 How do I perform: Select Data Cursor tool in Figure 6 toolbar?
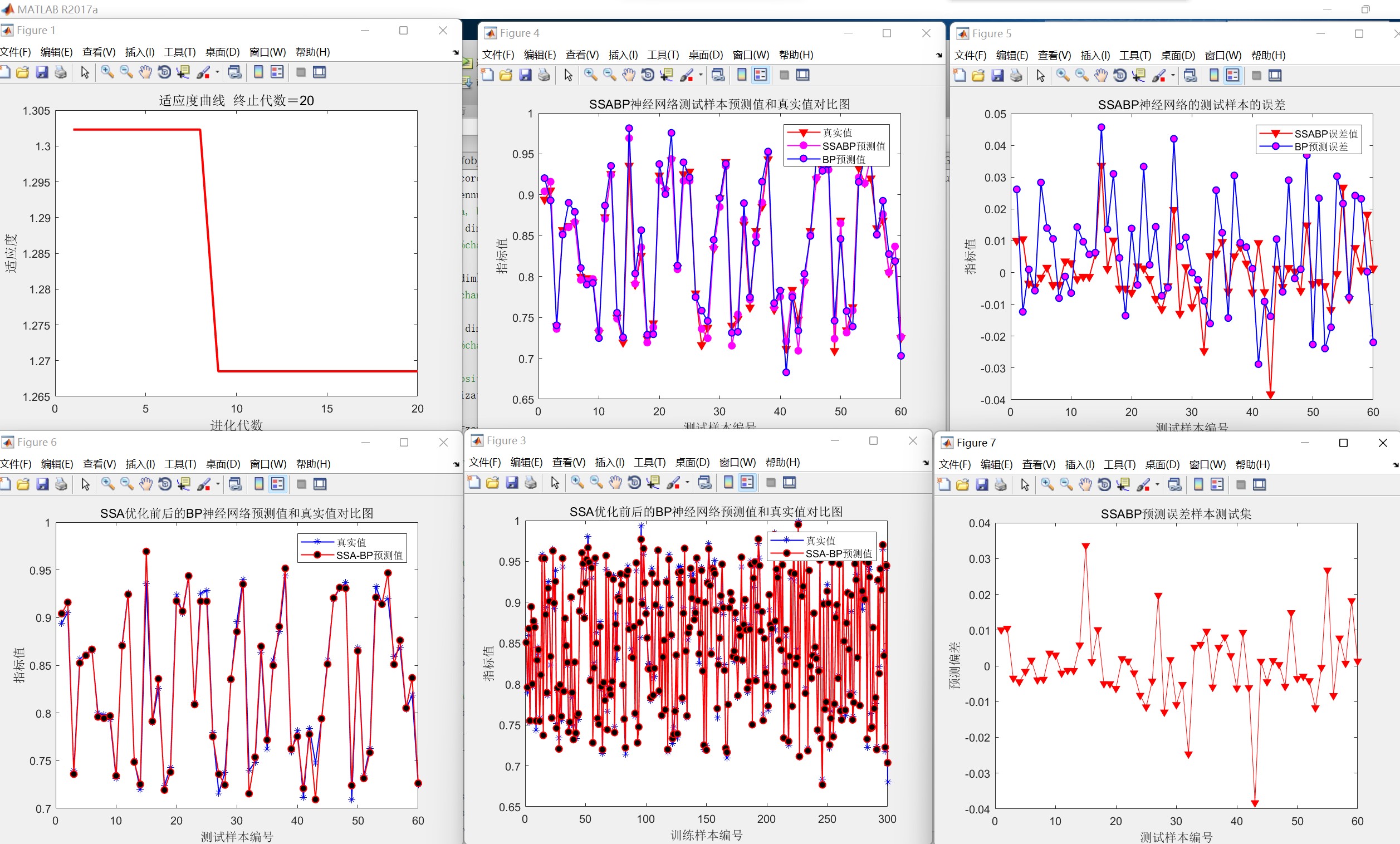tap(184, 484)
